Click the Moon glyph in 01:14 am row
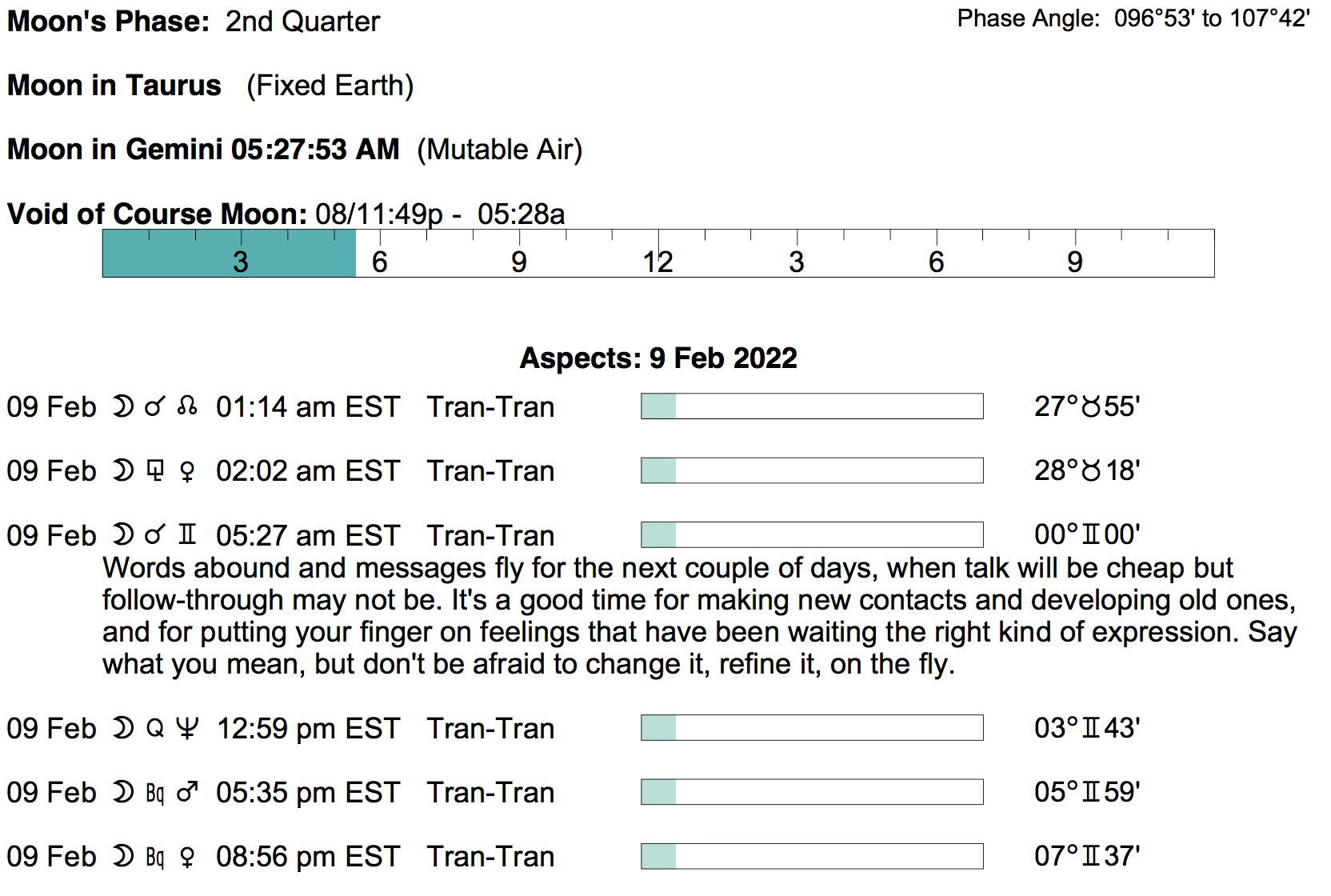 (x=122, y=406)
